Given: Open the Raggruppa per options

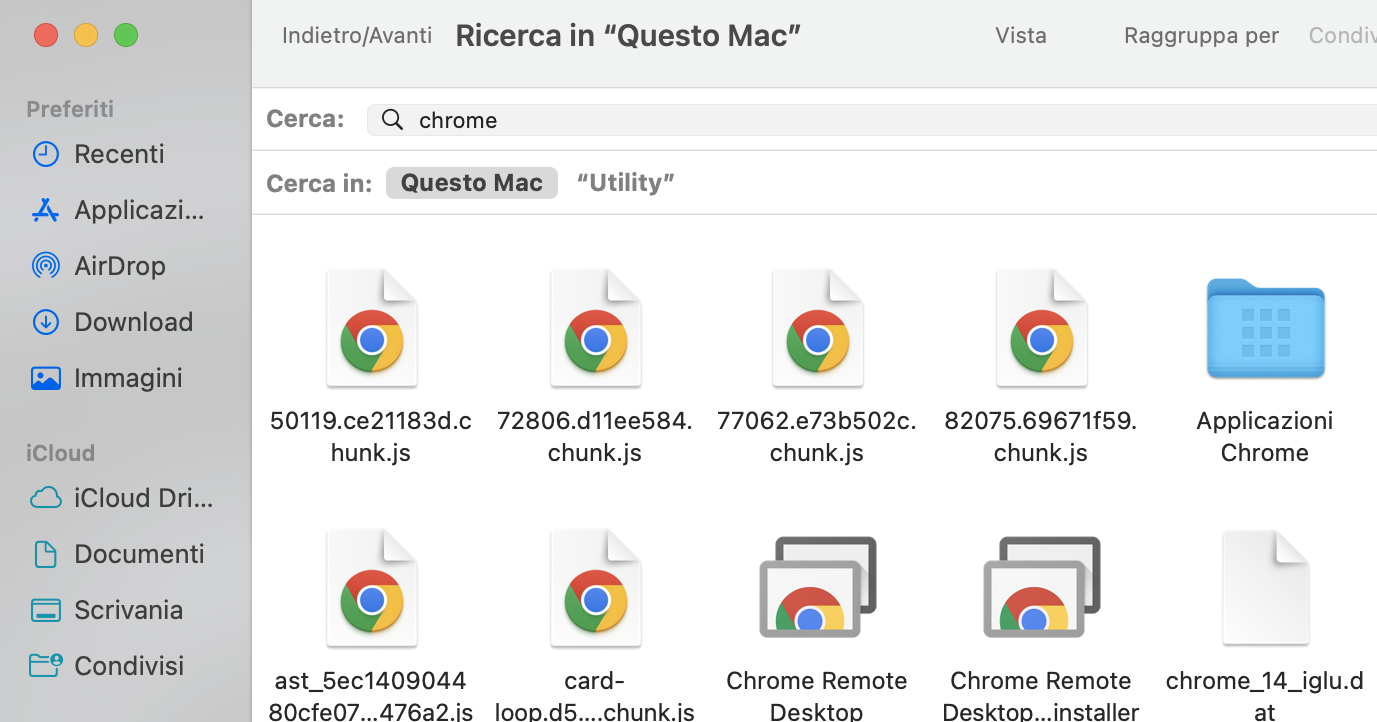Looking at the screenshot, I should click(x=1201, y=35).
